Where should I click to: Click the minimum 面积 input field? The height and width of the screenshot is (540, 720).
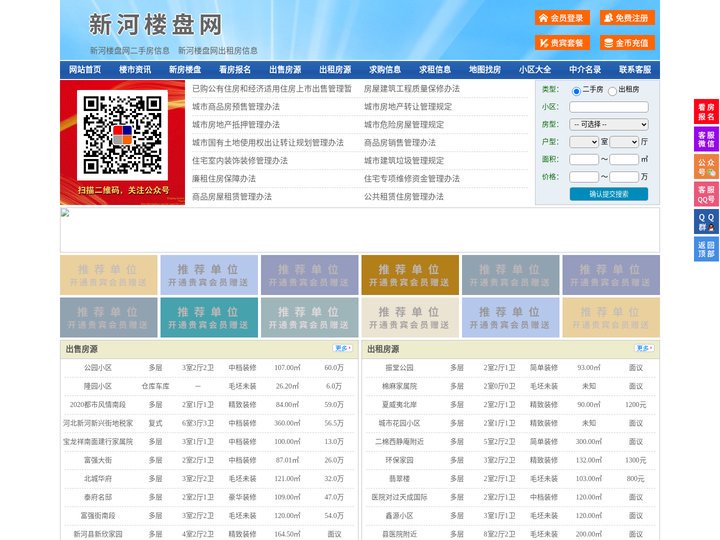tap(584, 159)
